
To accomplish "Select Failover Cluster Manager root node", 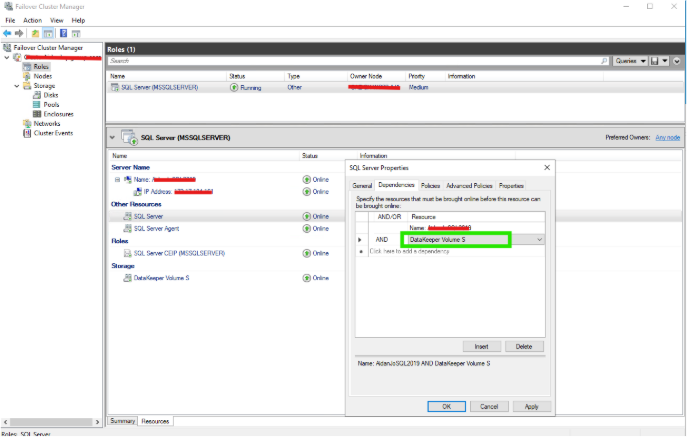I will (x=48, y=48).
